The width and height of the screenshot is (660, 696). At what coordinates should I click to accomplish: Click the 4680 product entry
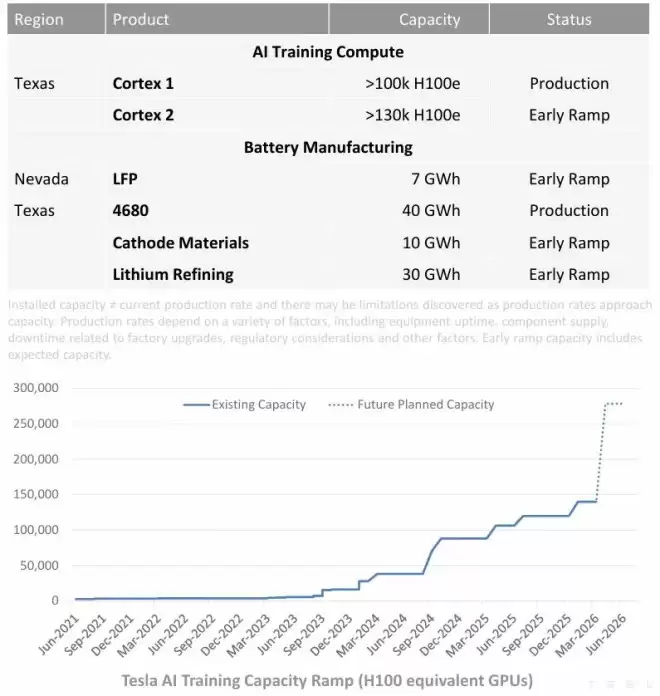click(130, 210)
